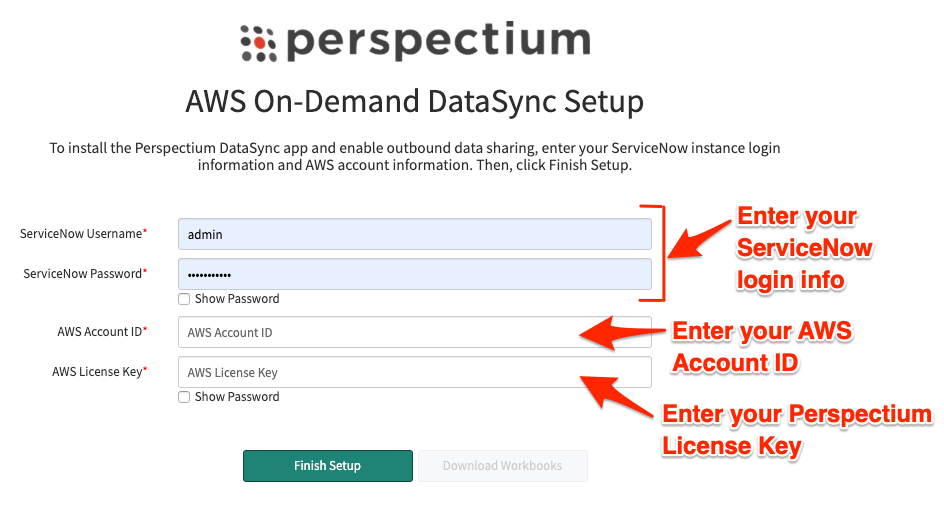Select the AWS Account ID input box

coord(415,332)
